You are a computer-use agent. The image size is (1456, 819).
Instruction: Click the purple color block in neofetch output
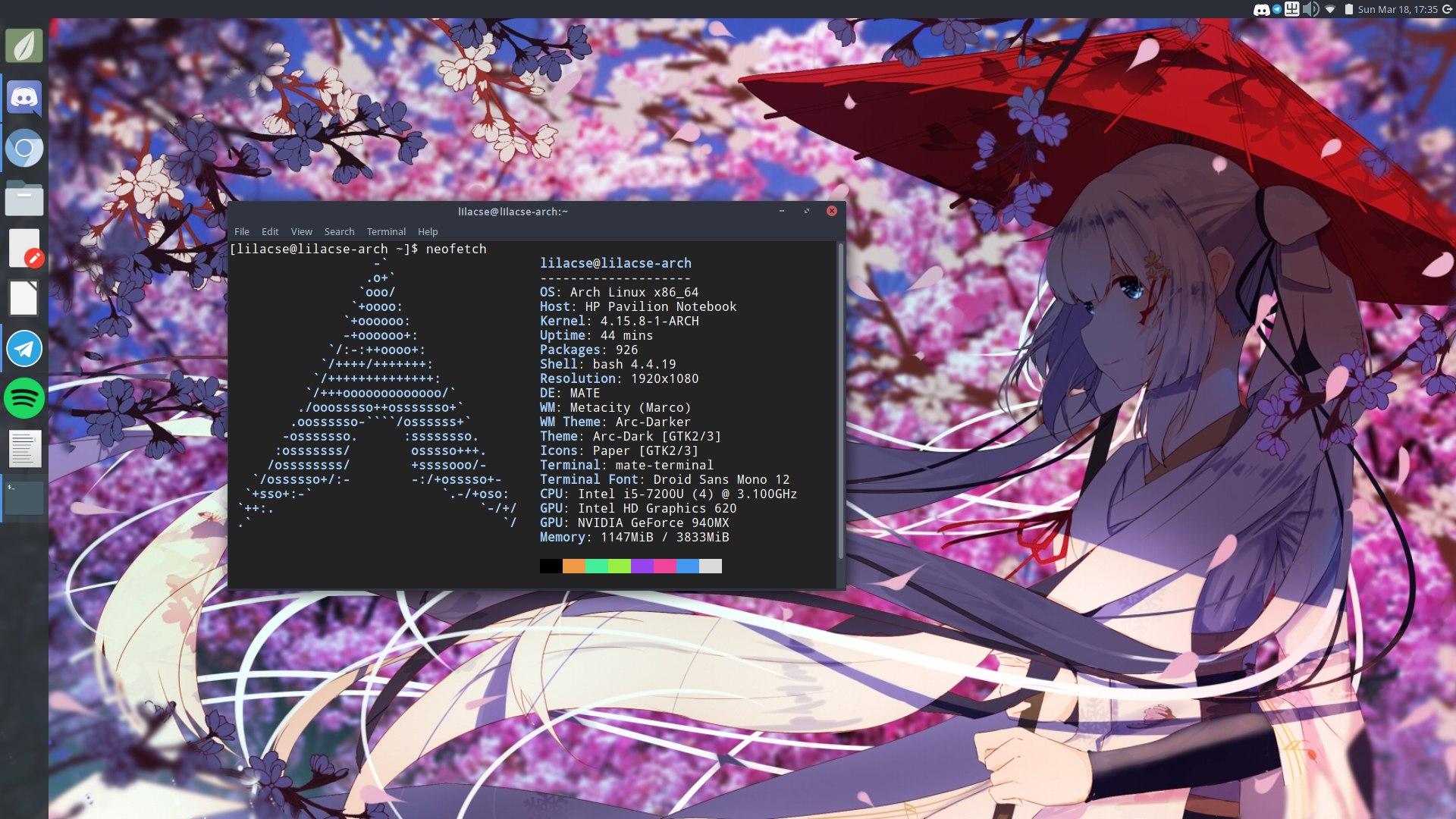(x=642, y=566)
